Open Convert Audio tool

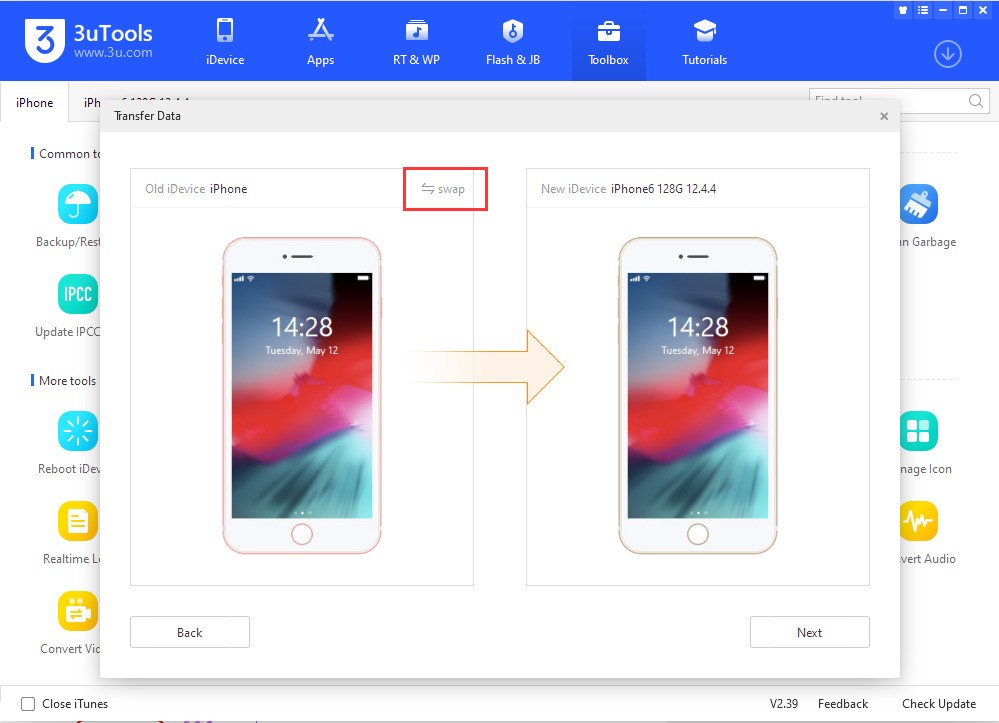coord(919,520)
